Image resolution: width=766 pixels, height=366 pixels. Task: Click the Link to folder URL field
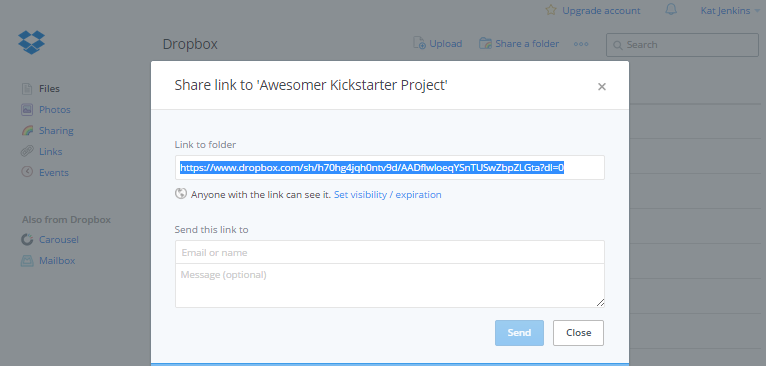pos(390,168)
